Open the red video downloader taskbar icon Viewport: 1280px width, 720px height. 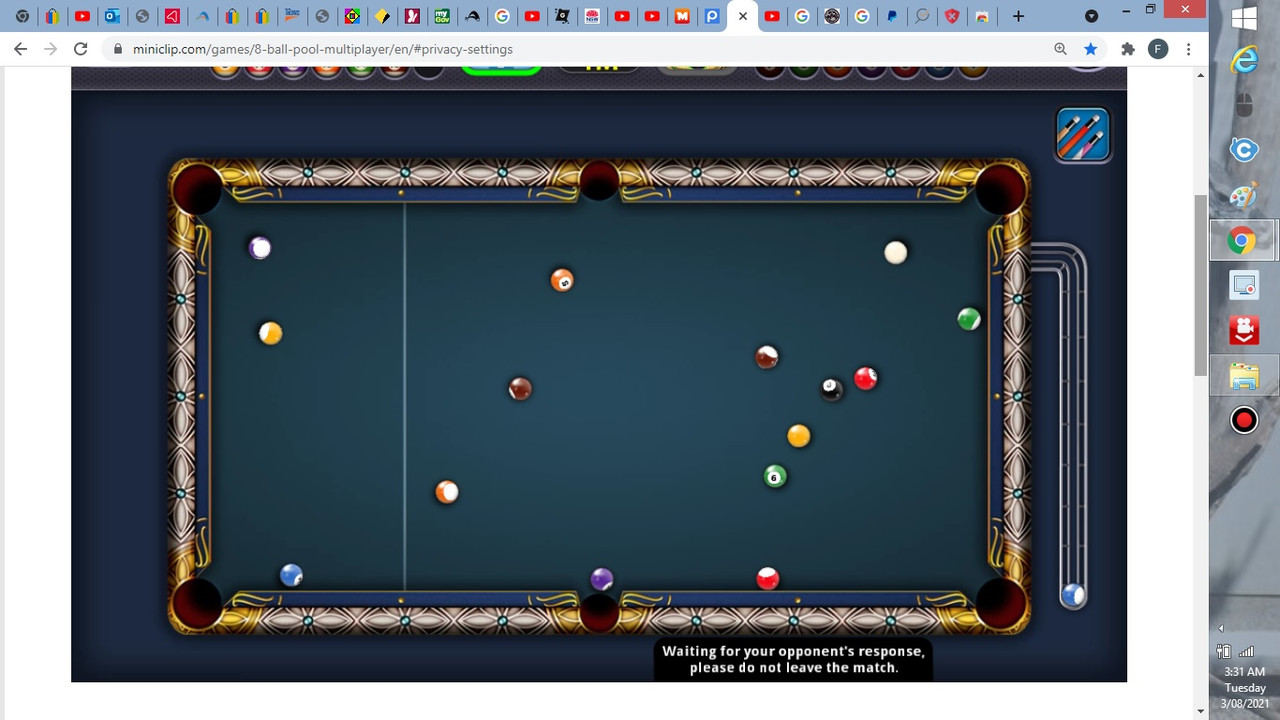pyautogui.click(x=1244, y=330)
